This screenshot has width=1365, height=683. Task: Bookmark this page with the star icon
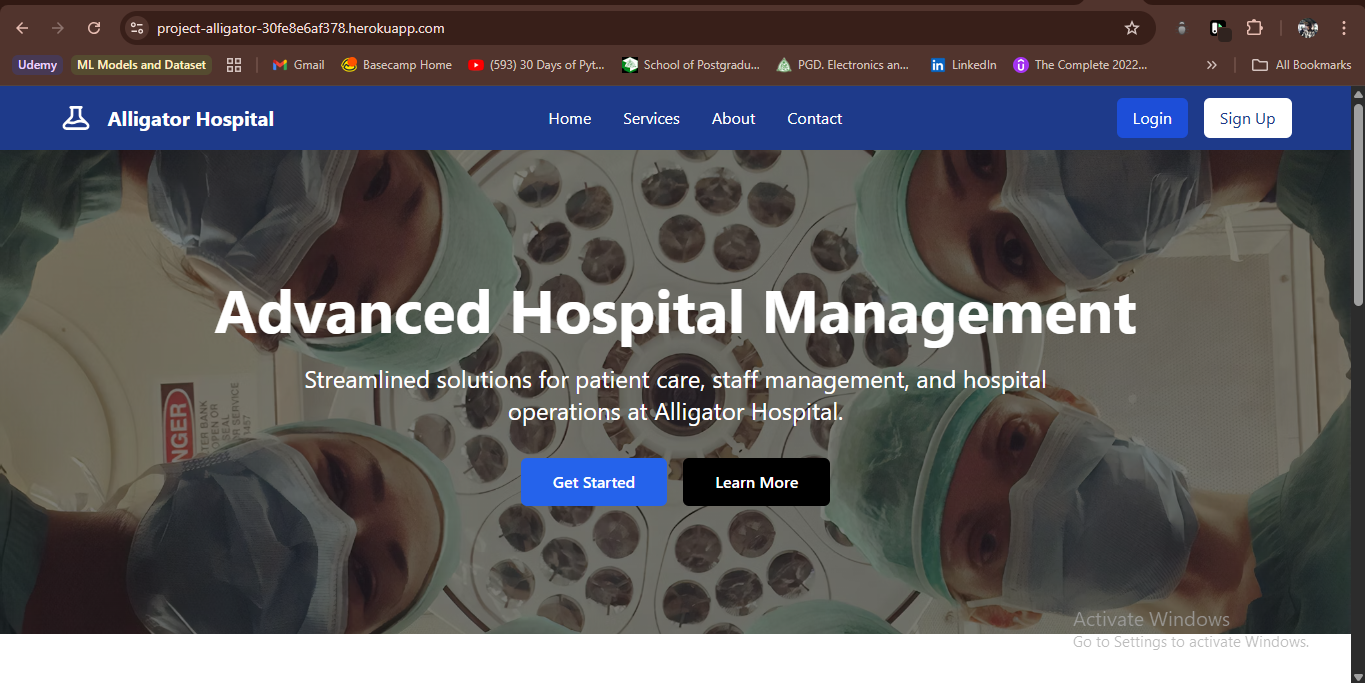coord(1131,28)
